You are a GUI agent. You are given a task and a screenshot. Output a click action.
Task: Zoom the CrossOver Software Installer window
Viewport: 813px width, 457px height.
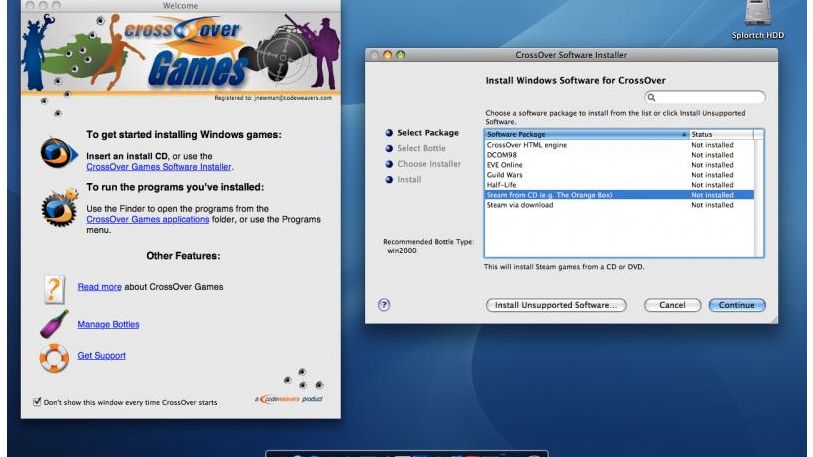[400, 54]
